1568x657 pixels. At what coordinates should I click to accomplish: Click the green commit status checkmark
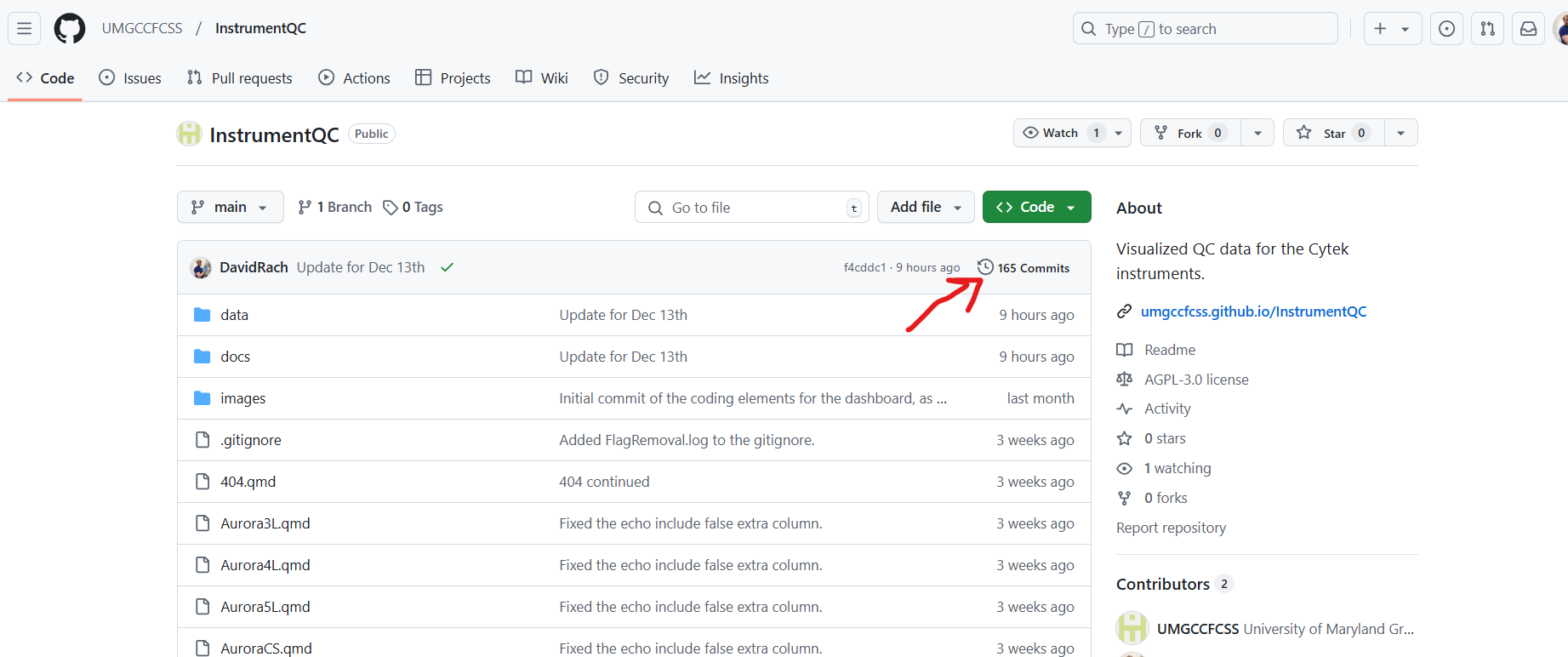point(447,267)
